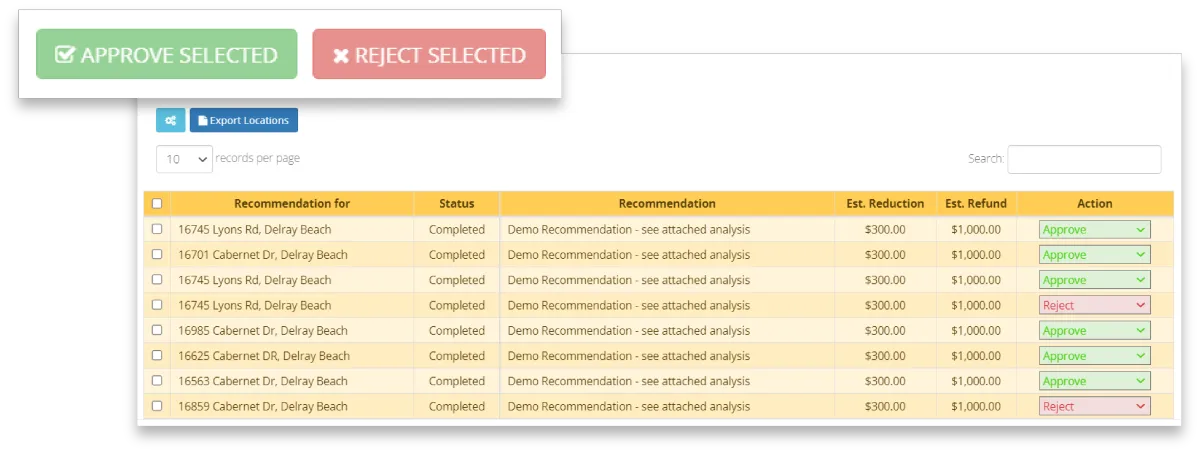Click into the Search input field
The height and width of the screenshot is (453, 1200).
(x=1084, y=159)
